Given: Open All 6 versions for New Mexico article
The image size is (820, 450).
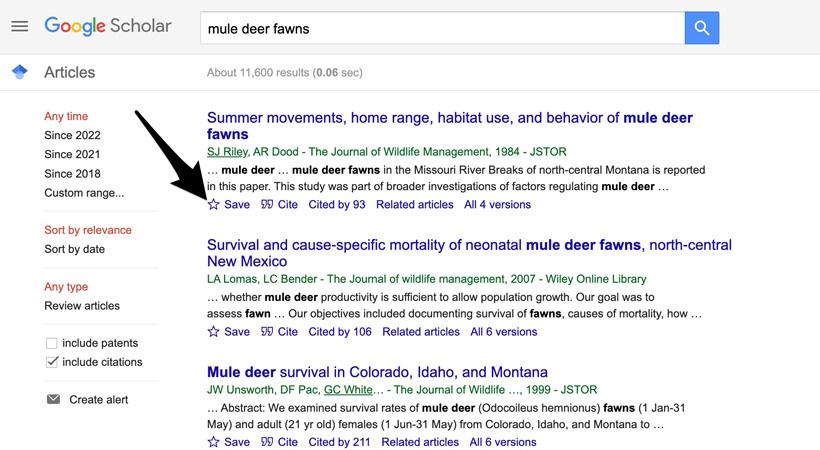Looking at the screenshot, I should (504, 331).
